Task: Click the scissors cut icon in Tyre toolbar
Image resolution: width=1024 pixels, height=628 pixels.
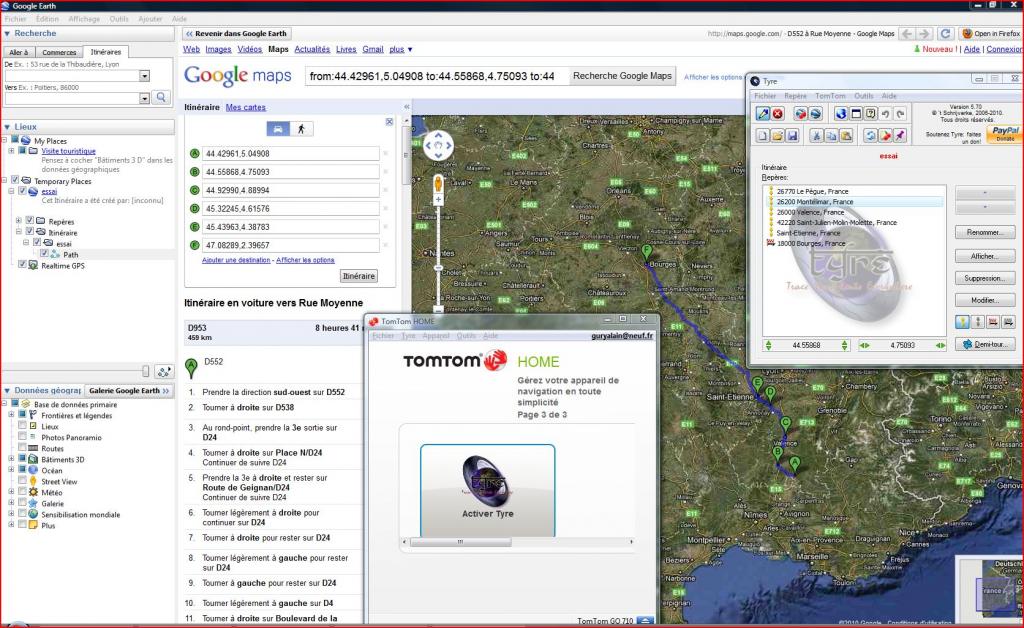Action: click(x=816, y=135)
